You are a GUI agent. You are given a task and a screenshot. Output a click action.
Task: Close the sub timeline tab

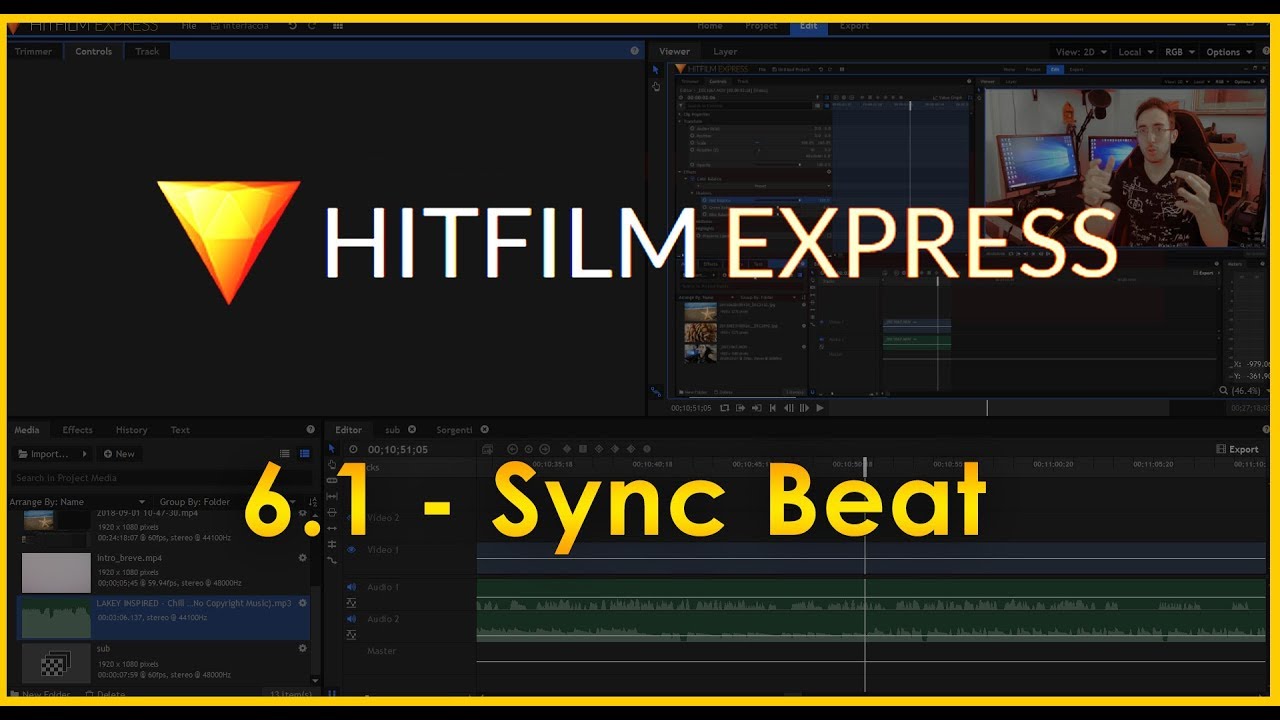[411, 430]
